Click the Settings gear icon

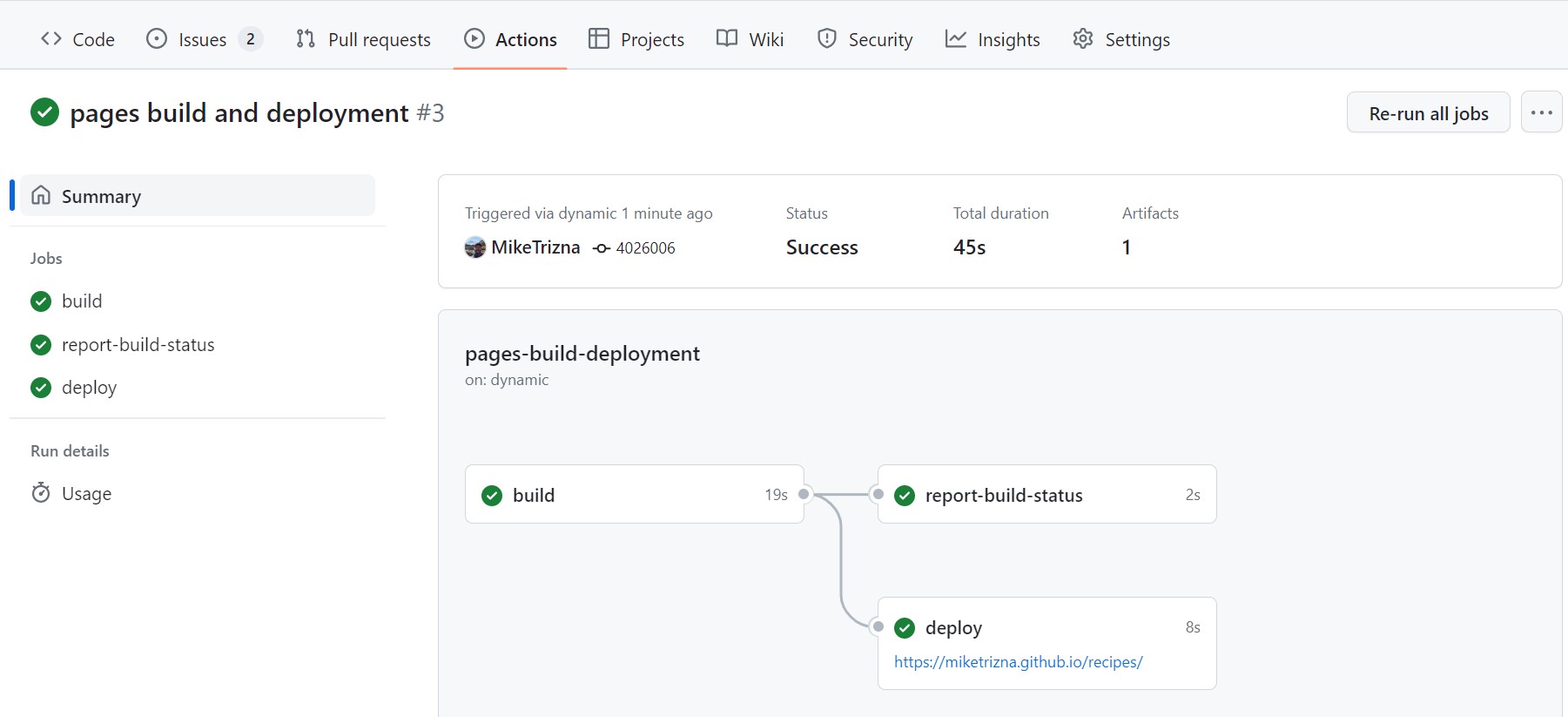1083,38
